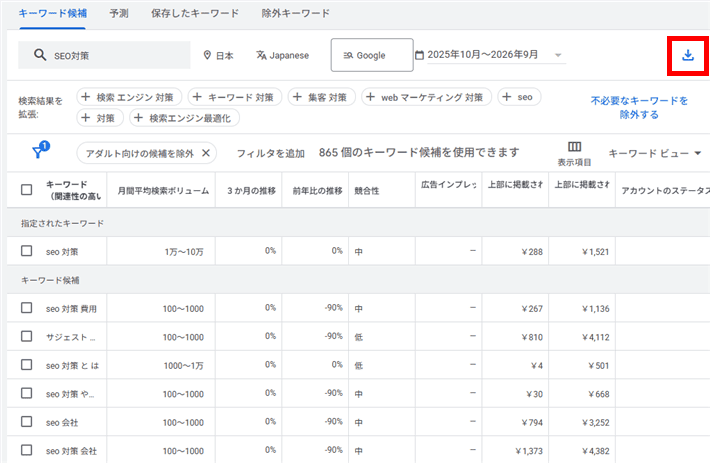Open 保存したキーワード tab
The image size is (710, 463).
(195, 14)
